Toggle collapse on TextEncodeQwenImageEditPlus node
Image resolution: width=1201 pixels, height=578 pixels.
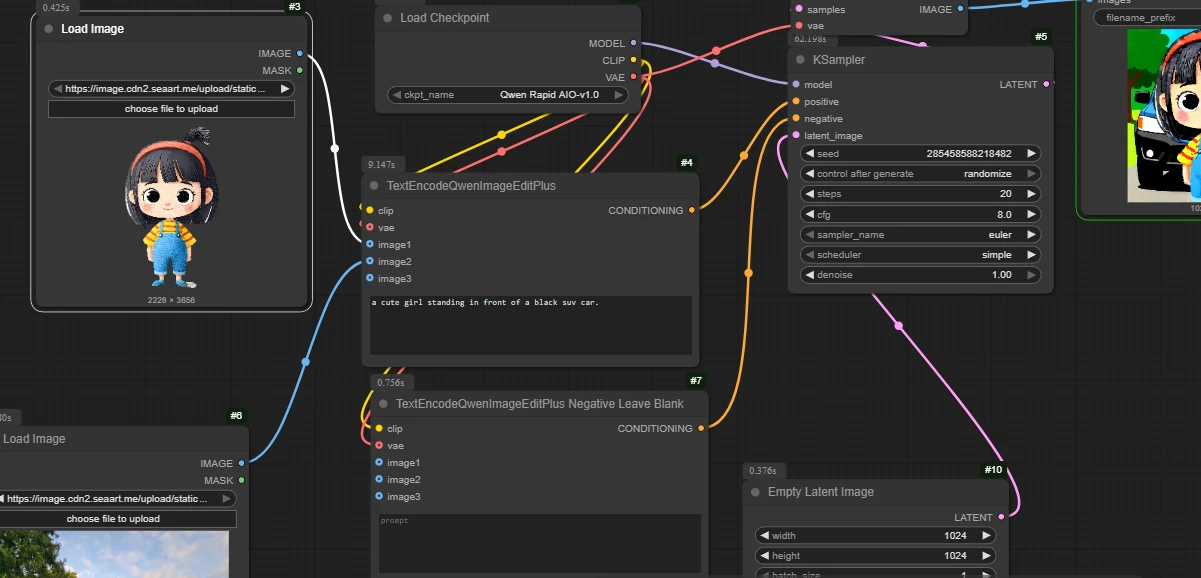(373, 186)
